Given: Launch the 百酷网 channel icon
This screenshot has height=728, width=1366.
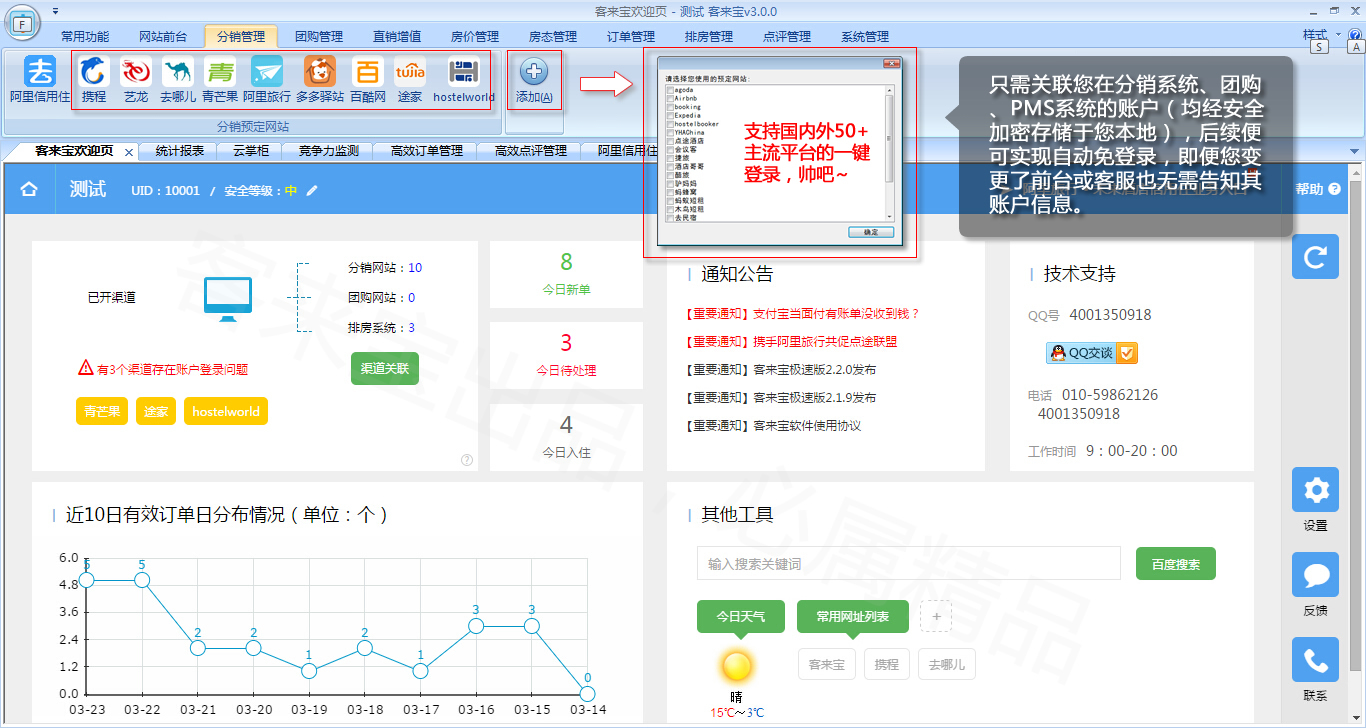Looking at the screenshot, I should tap(368, 72).
